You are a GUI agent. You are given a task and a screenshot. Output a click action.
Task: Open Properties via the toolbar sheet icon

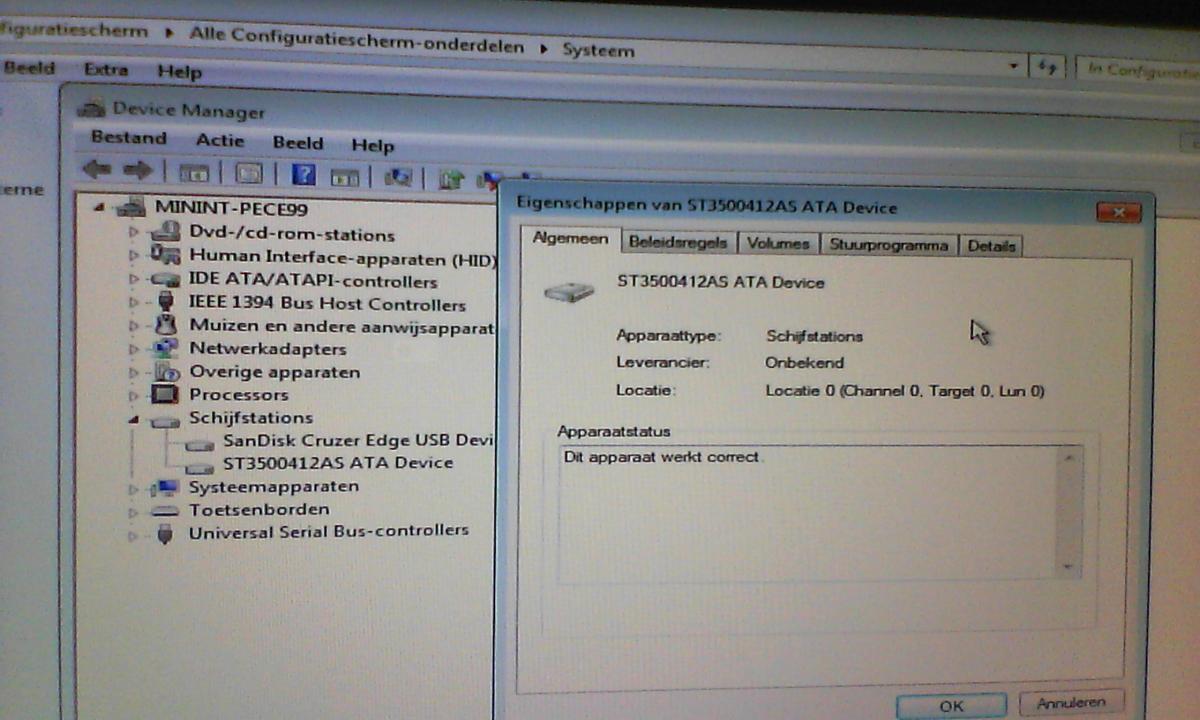click(248, 174)
